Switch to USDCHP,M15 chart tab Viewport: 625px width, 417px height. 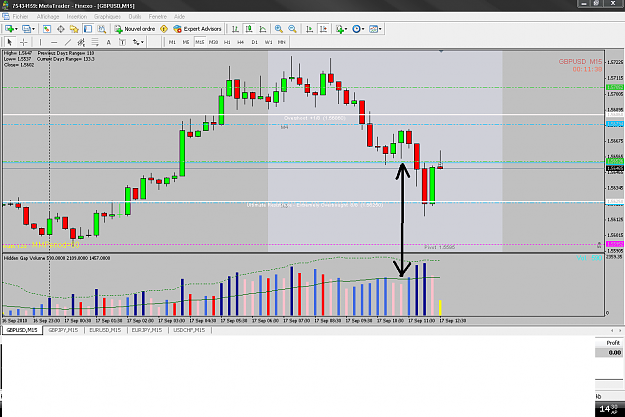click(189, 330)
